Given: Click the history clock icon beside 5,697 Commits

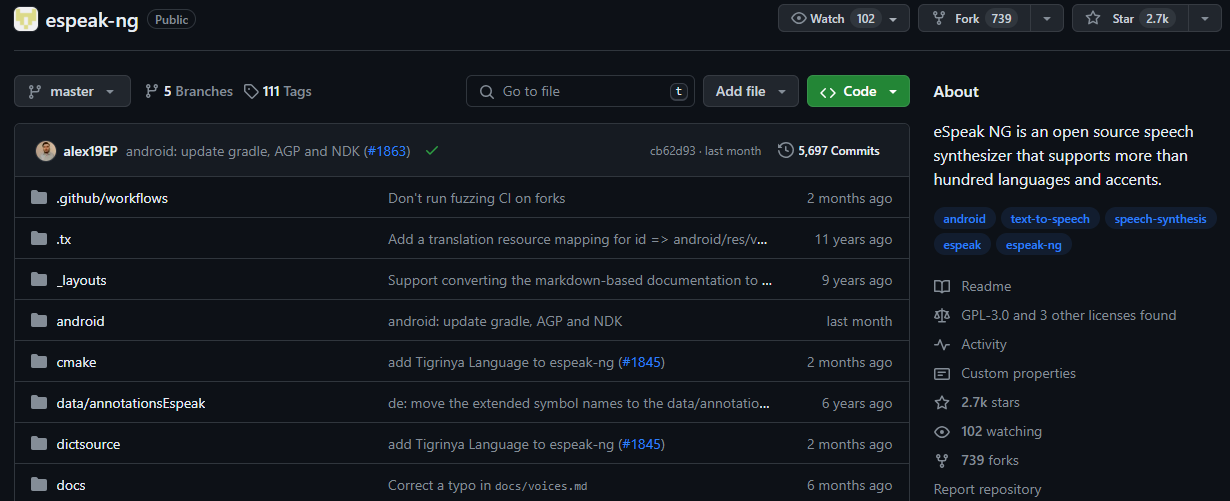Looking at the screenshot, I should [786, 151].
